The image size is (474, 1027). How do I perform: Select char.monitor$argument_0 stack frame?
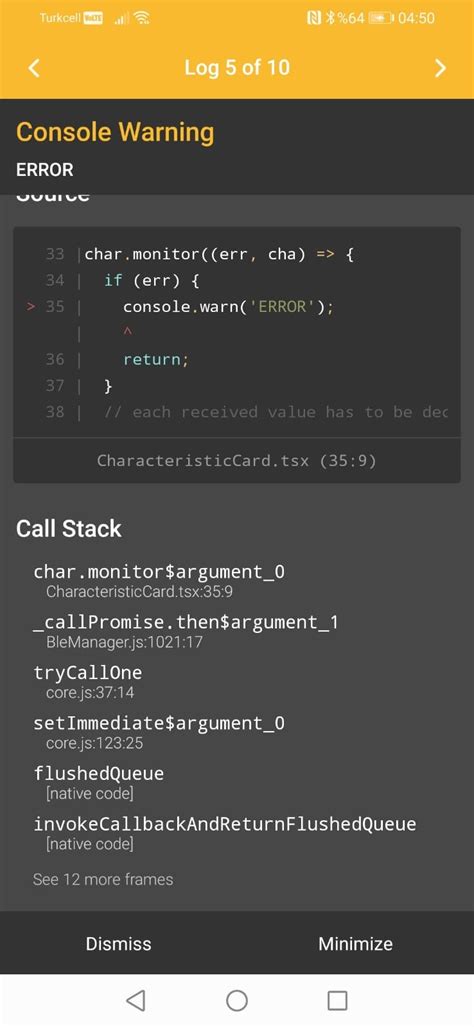point(159,580)
